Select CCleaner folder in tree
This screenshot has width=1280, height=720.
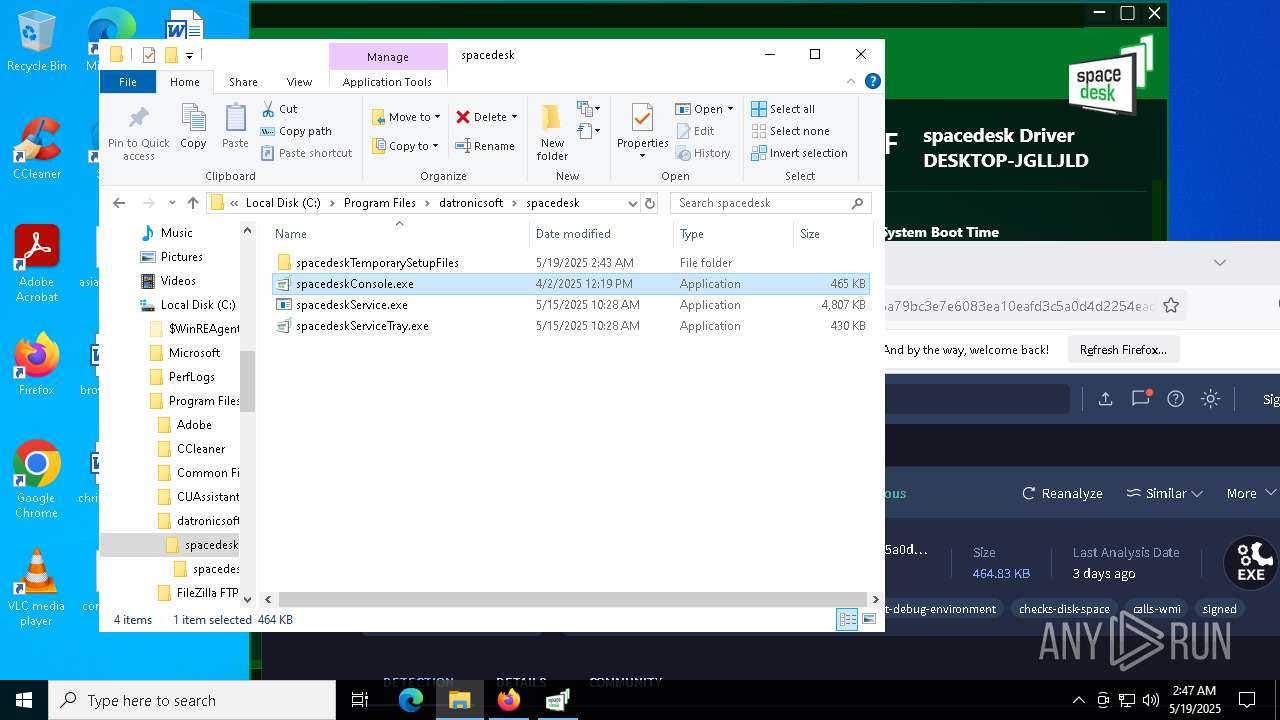tap(201, 449)
